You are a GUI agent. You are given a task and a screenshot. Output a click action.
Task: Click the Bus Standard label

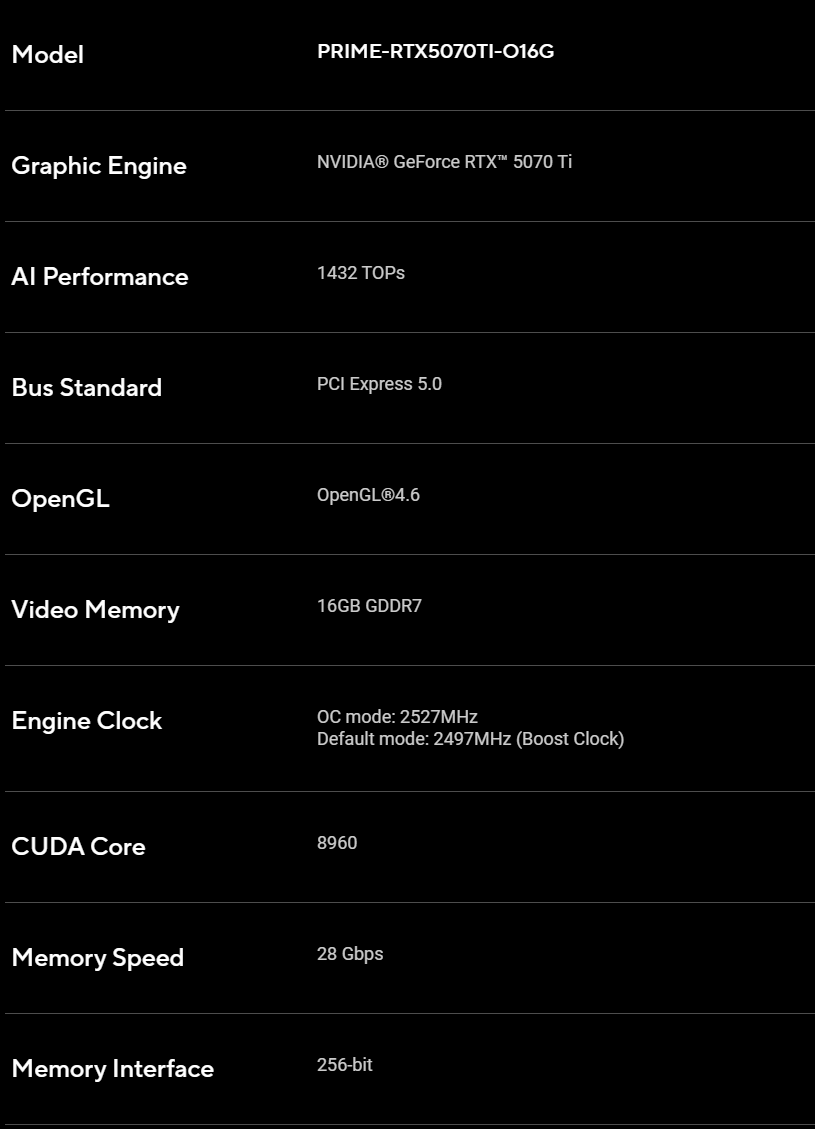coord(87,387)
